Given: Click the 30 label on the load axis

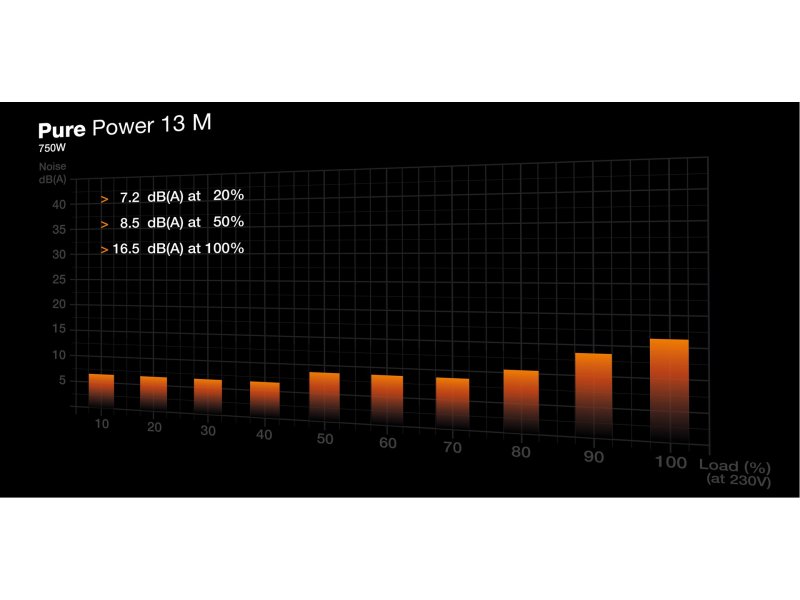Looking at the screenshot, I should [x=208, y=431].
